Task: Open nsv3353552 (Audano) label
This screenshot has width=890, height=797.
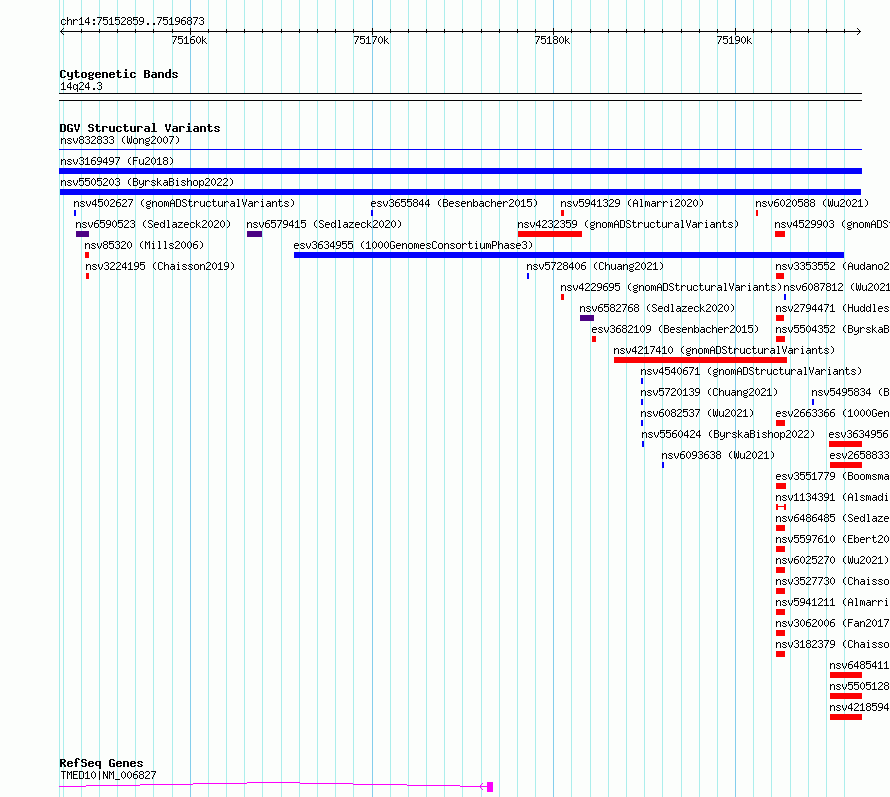Action: (832, 266)
